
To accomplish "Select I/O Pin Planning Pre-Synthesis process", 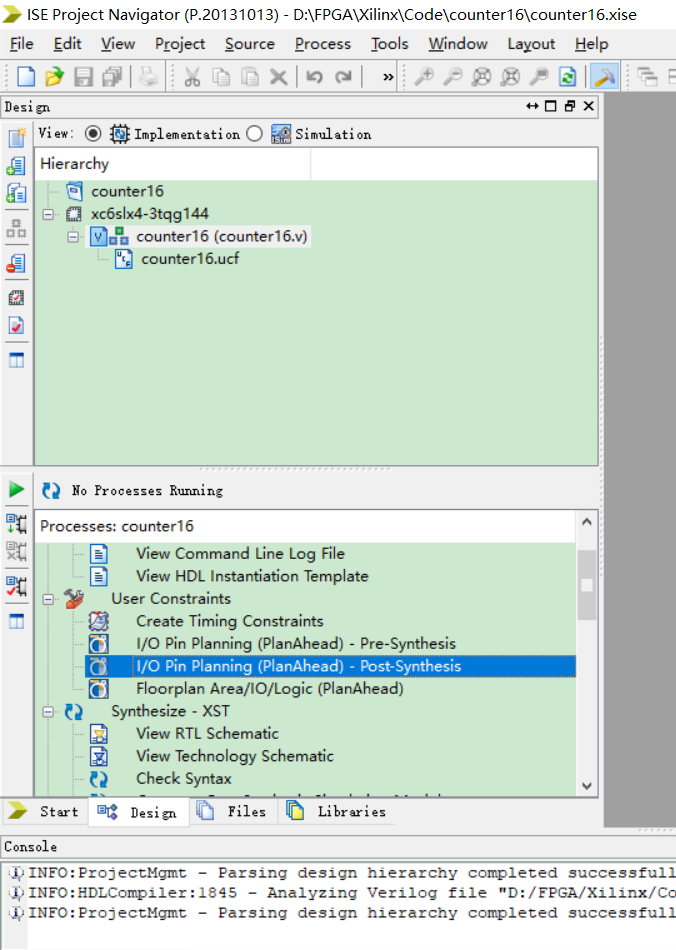I will [296, 644].
